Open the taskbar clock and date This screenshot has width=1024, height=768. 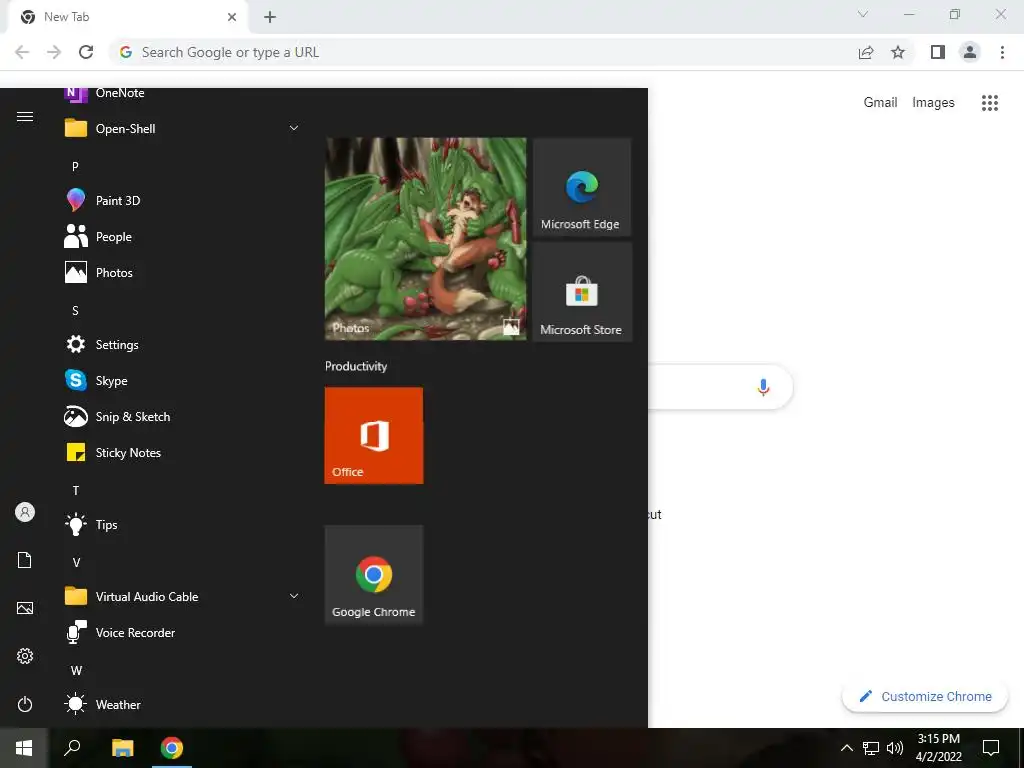click(x=938, y=748)
